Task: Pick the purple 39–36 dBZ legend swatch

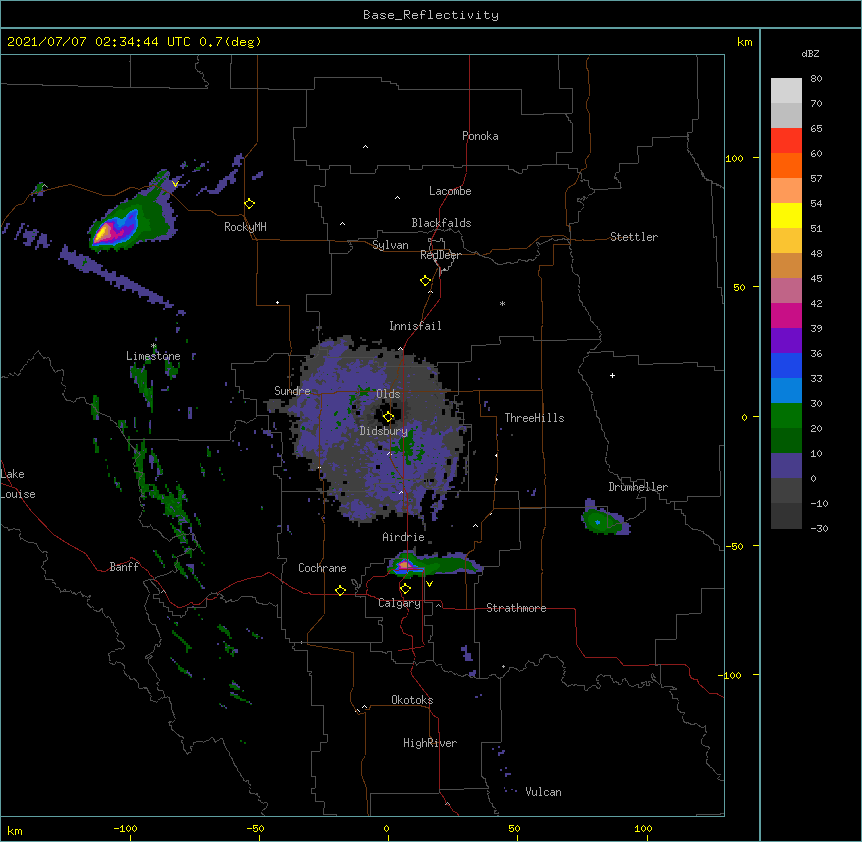Action: click(786, 341)
